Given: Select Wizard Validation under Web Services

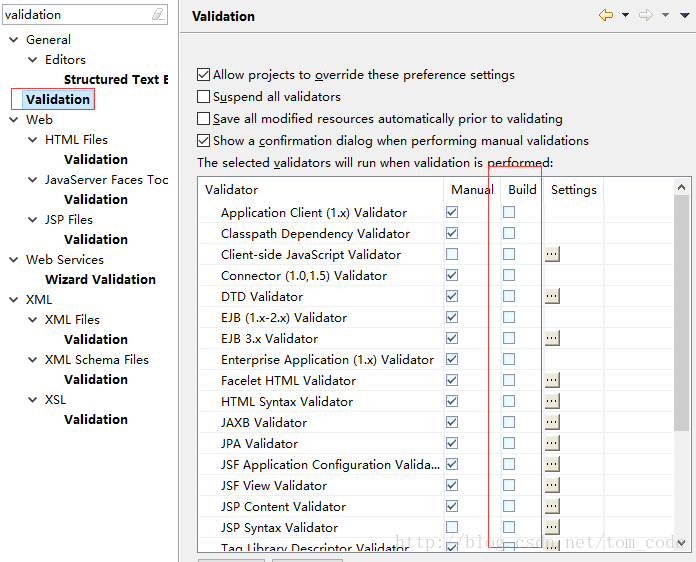Looking at the screenshot, I should [x=100, y=279].
